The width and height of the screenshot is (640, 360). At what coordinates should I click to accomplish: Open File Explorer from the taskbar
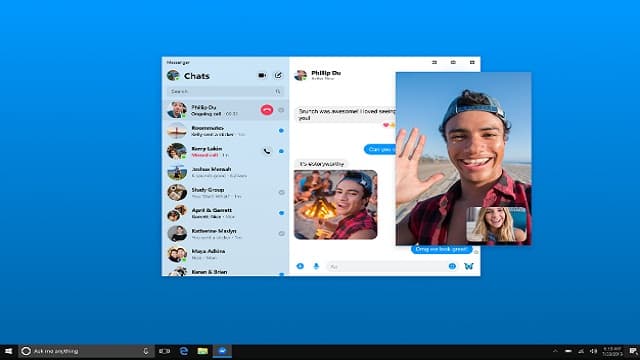coord(202,351)
